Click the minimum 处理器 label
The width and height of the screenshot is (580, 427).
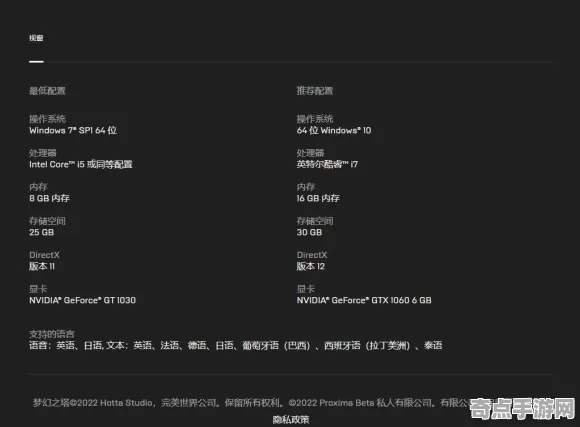coord(43,153)
